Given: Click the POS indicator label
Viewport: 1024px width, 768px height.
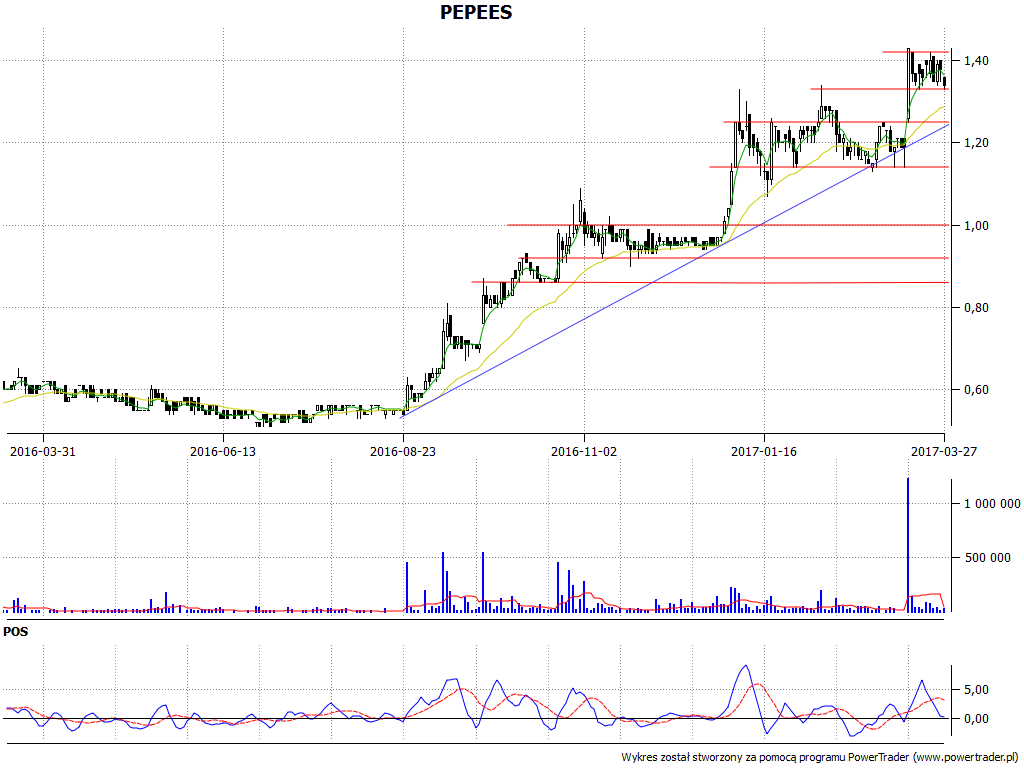Looking at the screenshot, I should point(16,632).
